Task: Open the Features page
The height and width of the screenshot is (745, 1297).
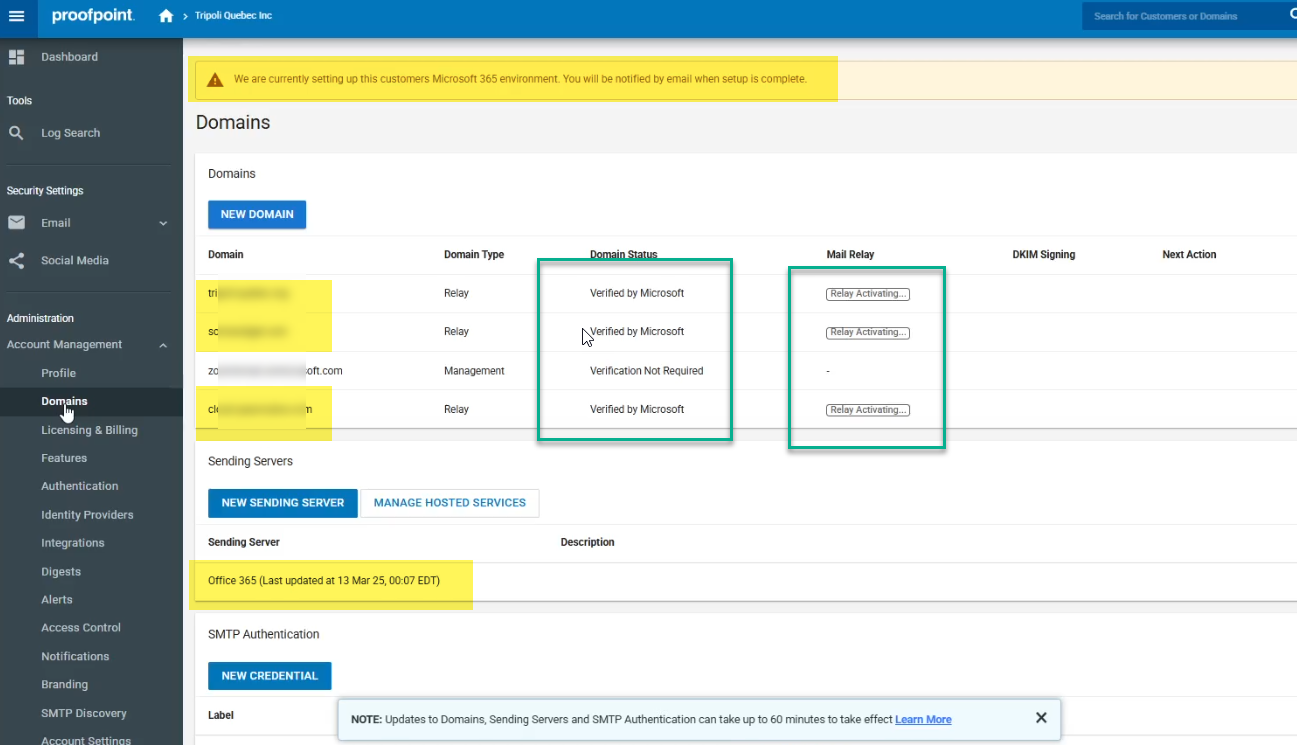Action: 64,458
